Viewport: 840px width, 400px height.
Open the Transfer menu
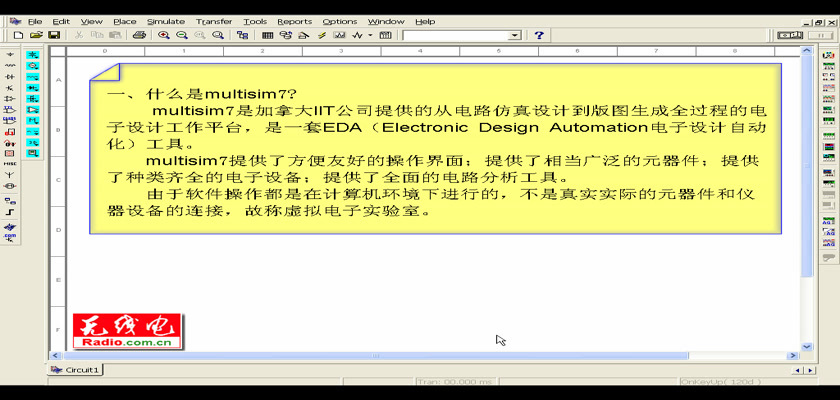[214, 21]
